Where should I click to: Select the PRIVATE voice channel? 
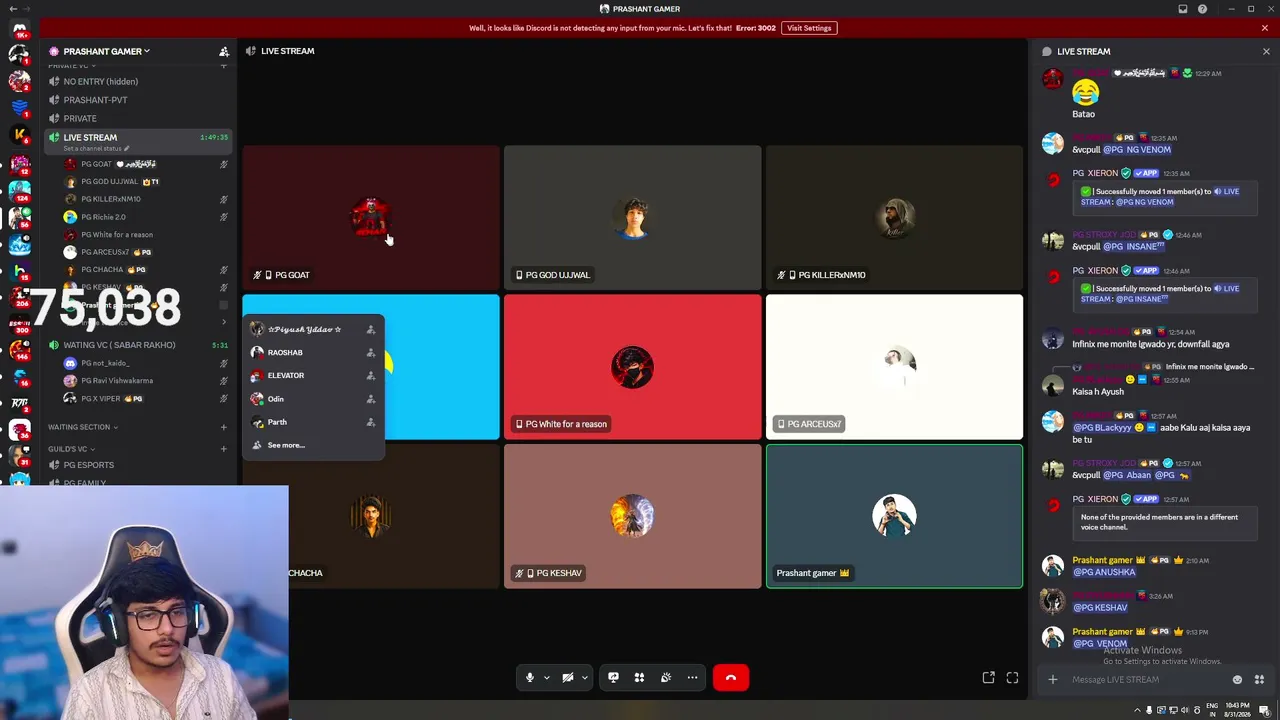tap(137, 118)
